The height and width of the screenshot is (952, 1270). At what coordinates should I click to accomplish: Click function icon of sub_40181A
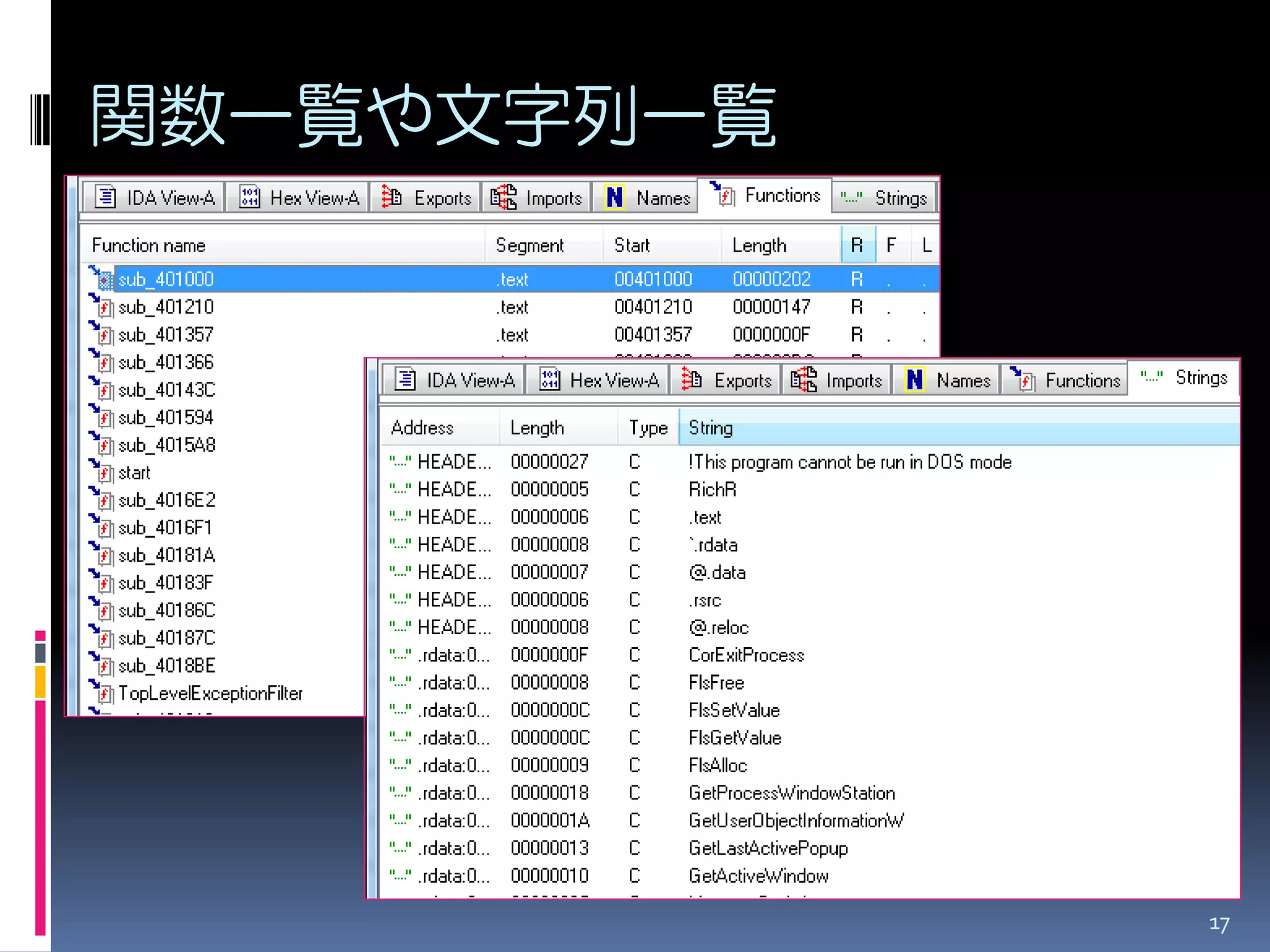click(102, 555)
